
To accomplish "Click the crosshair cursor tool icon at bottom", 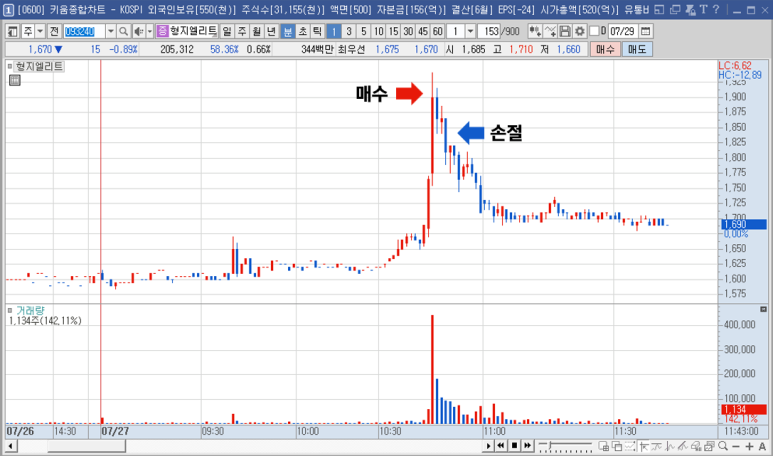I will tap(643, 446).
